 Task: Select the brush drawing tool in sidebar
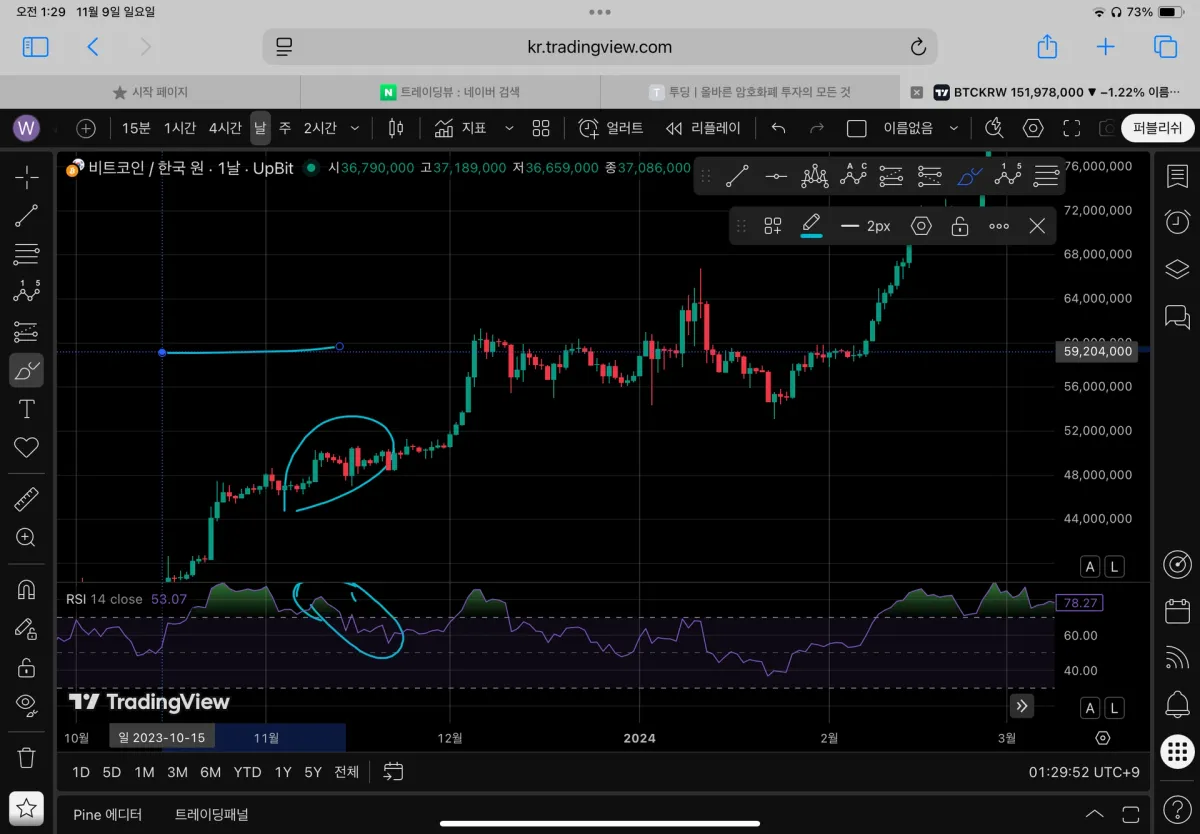click(x=27, y=370)
